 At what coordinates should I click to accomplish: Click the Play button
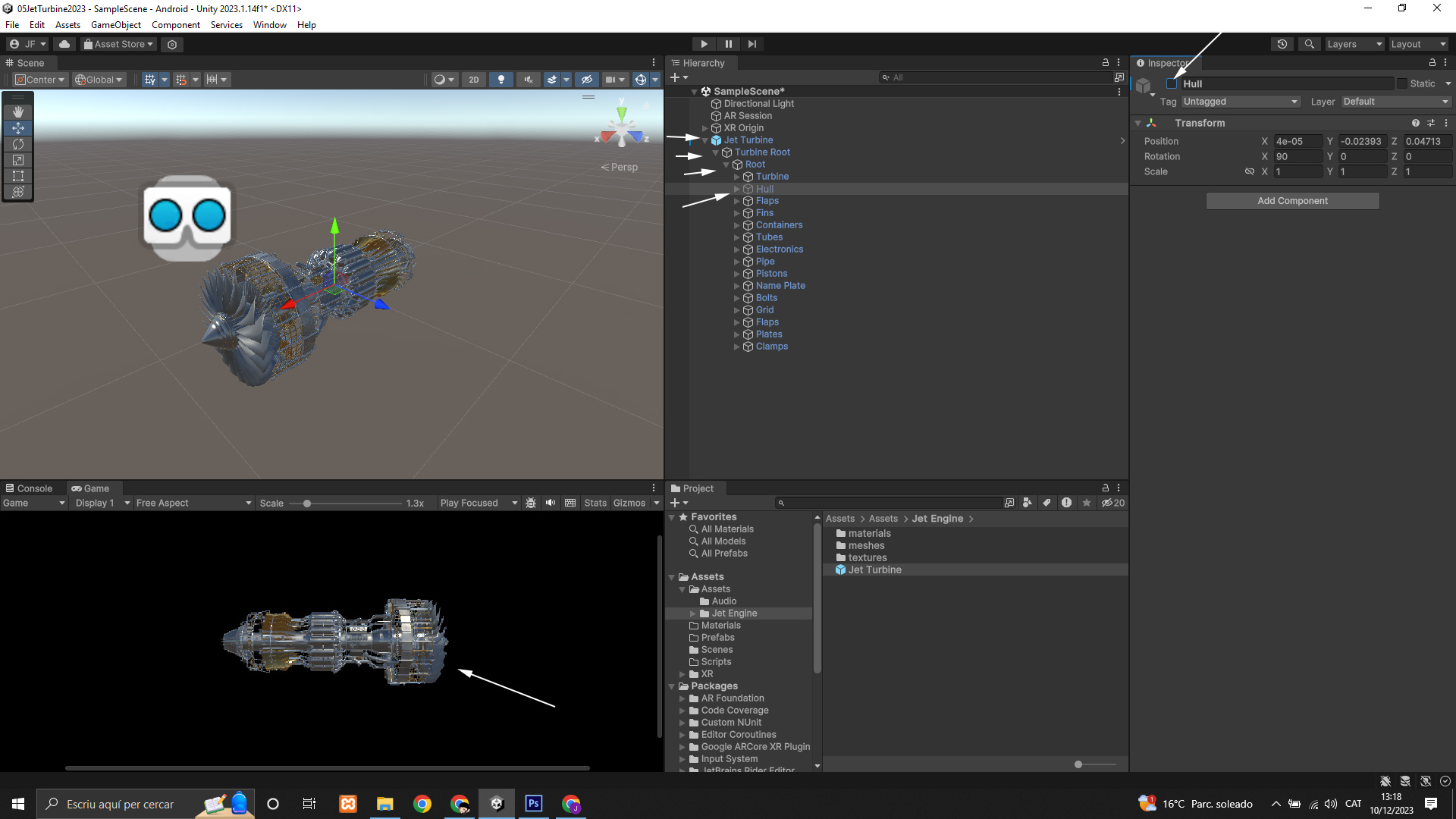[x=704, y=44]
